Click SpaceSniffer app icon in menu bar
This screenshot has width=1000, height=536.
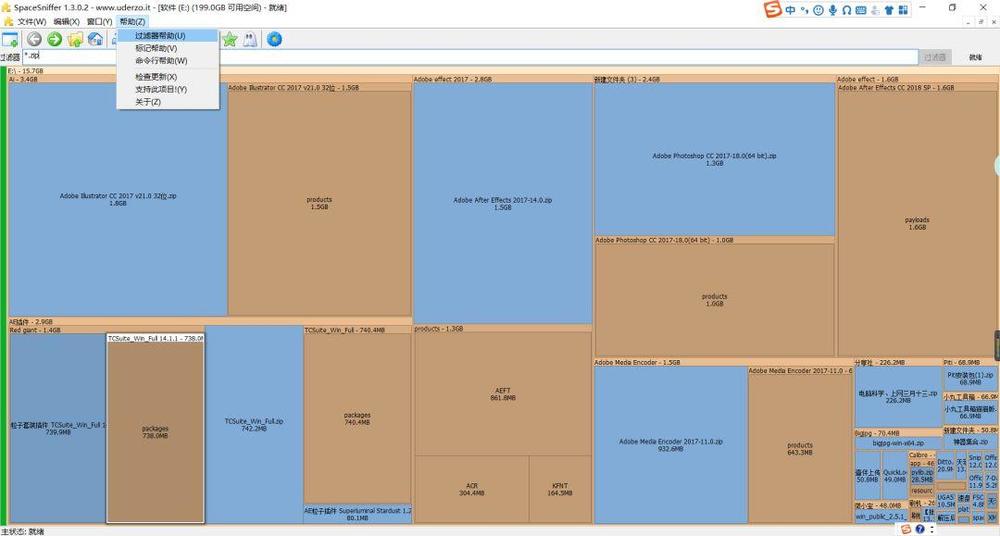8,22
